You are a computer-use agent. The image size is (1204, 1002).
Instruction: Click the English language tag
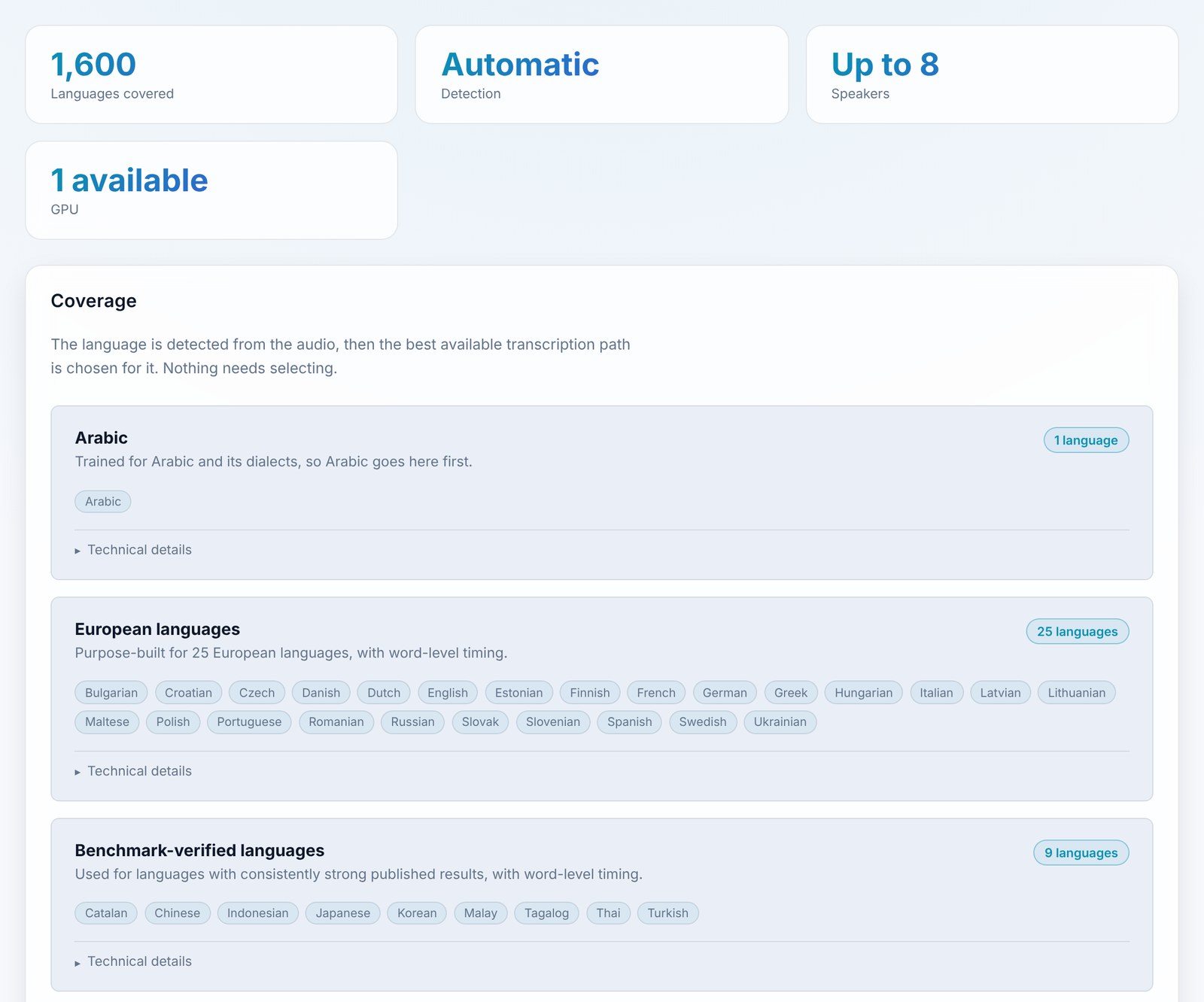click(448, 693)
